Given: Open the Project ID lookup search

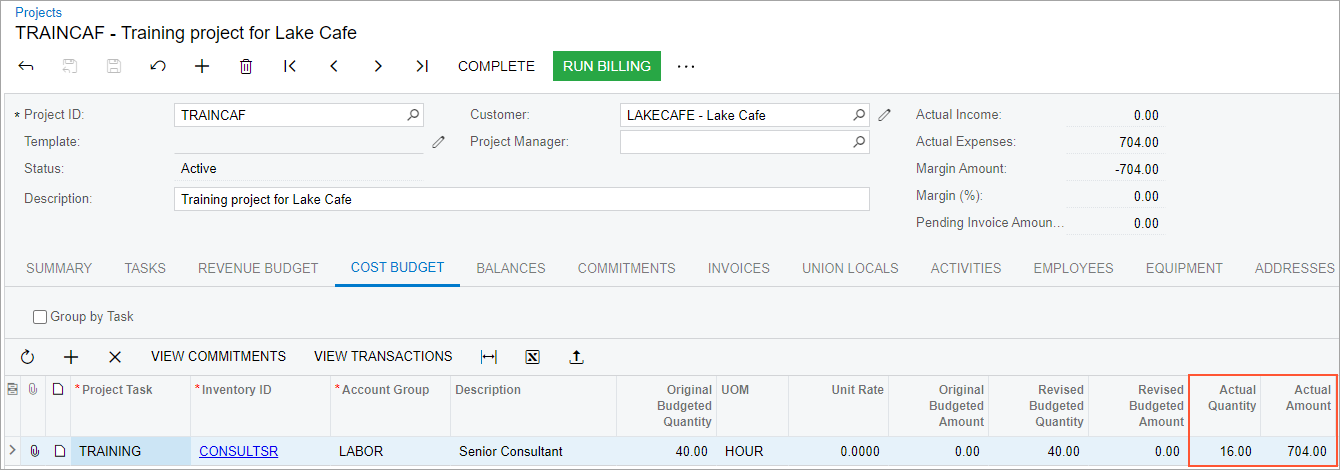Looking at the screenshot, I should (x=413, y=115).
